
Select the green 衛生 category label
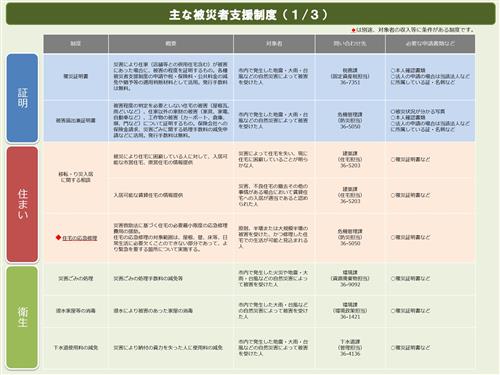(x=22, y=318)
